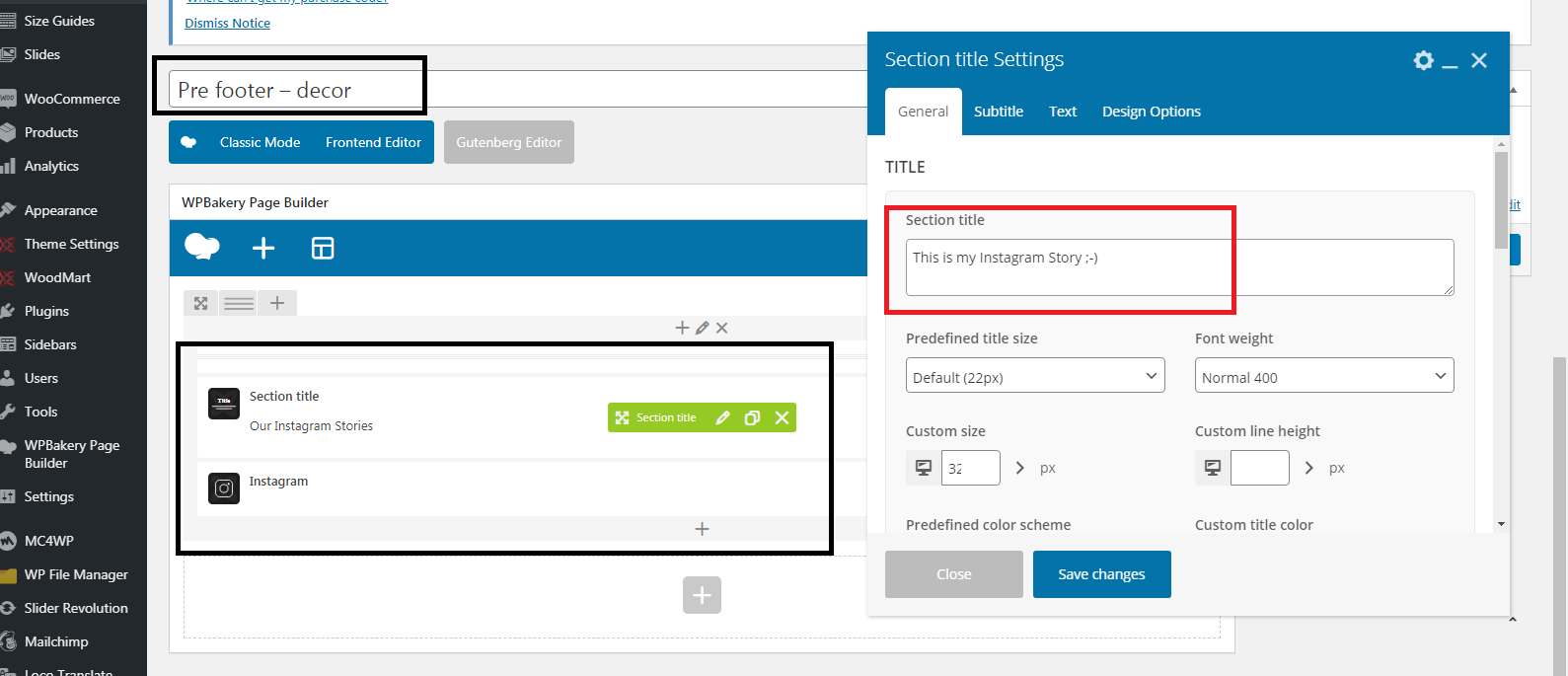Viewport: 1568px width, 676px height.
Task: Open Size Guides in sidebar
Action: (59, 21)
